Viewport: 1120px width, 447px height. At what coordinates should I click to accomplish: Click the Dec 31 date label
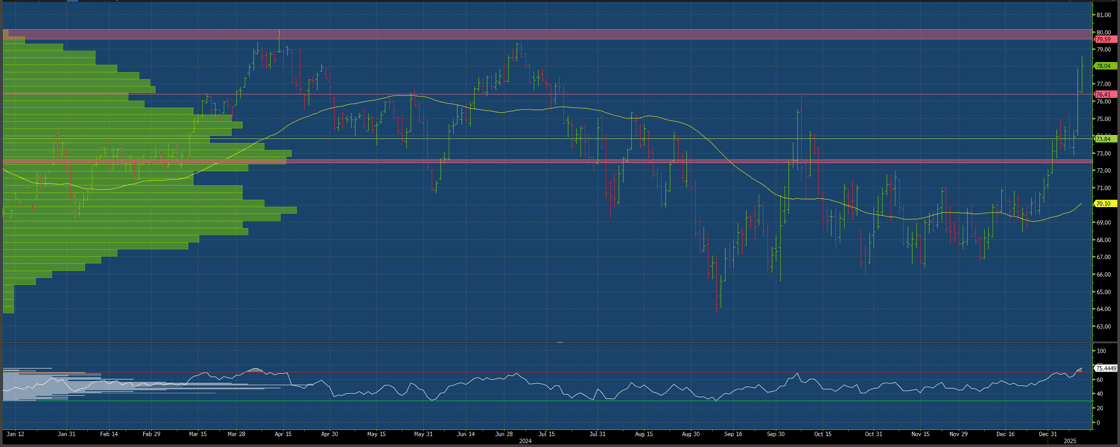pyautogui.click(x=1048, y=433)
